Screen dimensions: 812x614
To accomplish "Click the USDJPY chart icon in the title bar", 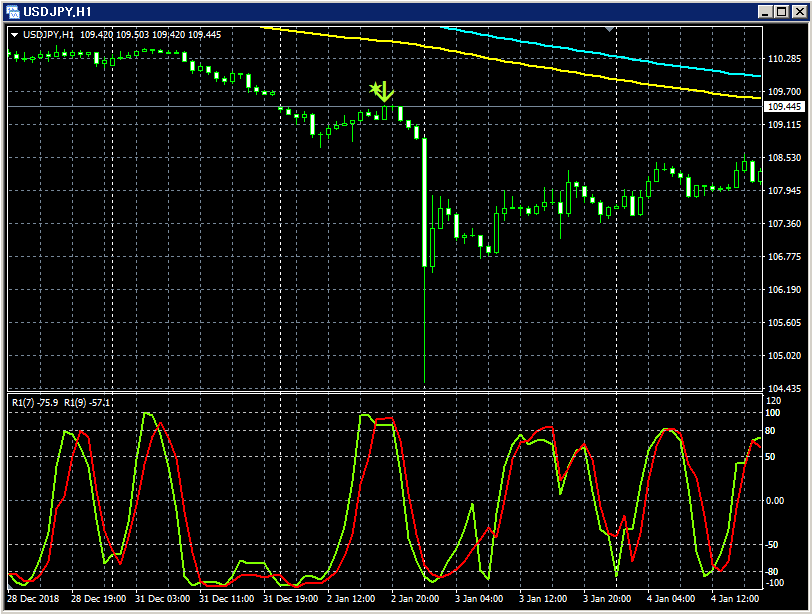I will click(x=11, y=10).
